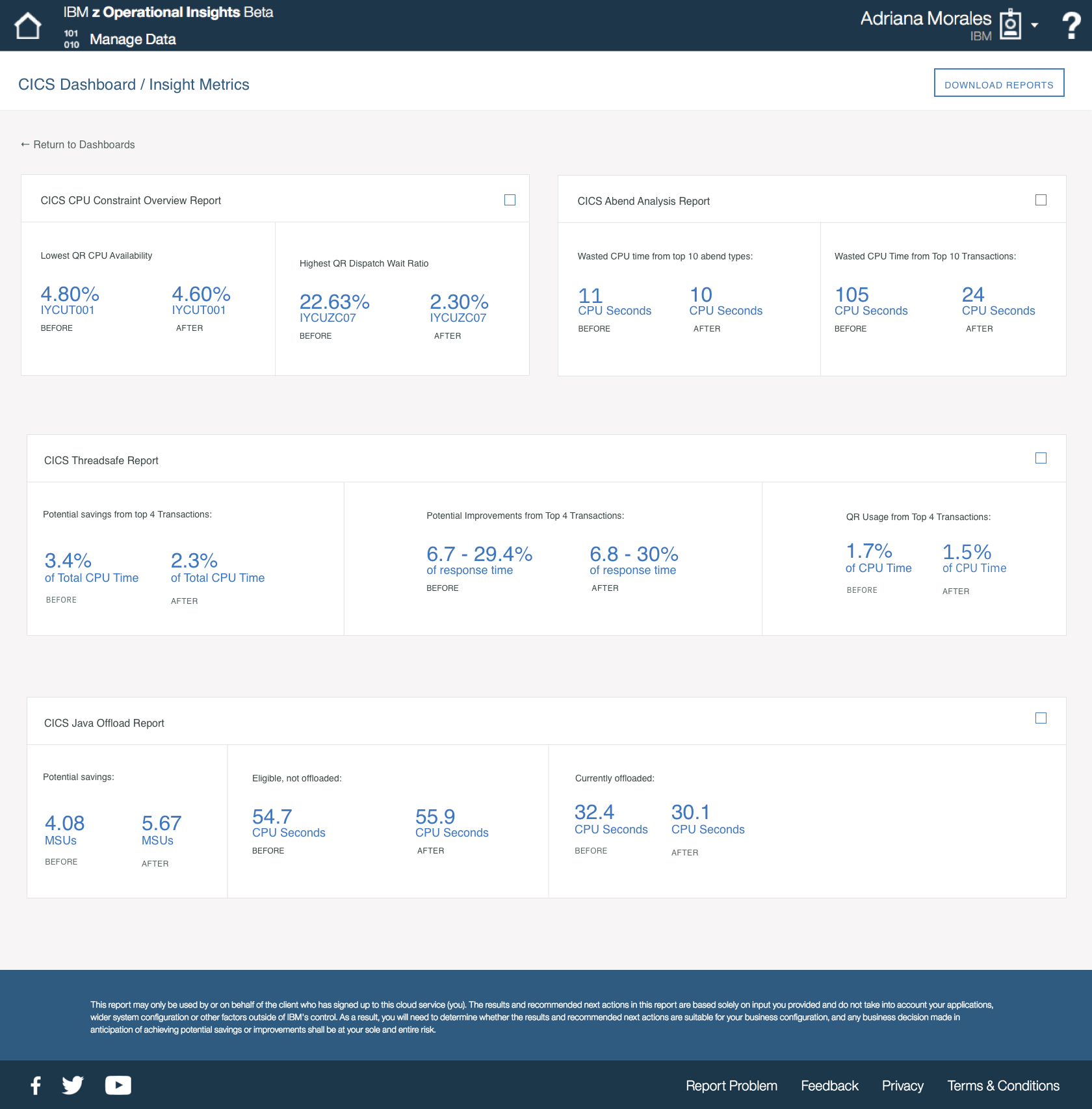Click the CICS Abend Analysis Report title
1092x1109 pixels.
coord(643,201)
